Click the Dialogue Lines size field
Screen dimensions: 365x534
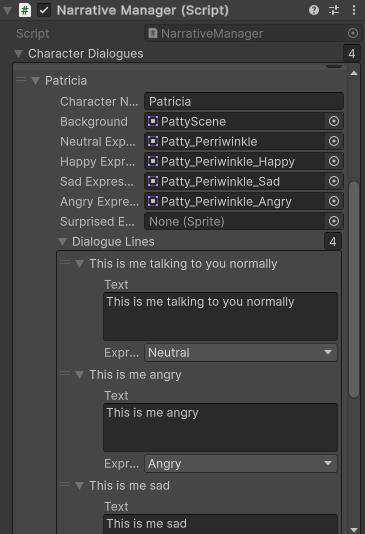coord(333,242)
